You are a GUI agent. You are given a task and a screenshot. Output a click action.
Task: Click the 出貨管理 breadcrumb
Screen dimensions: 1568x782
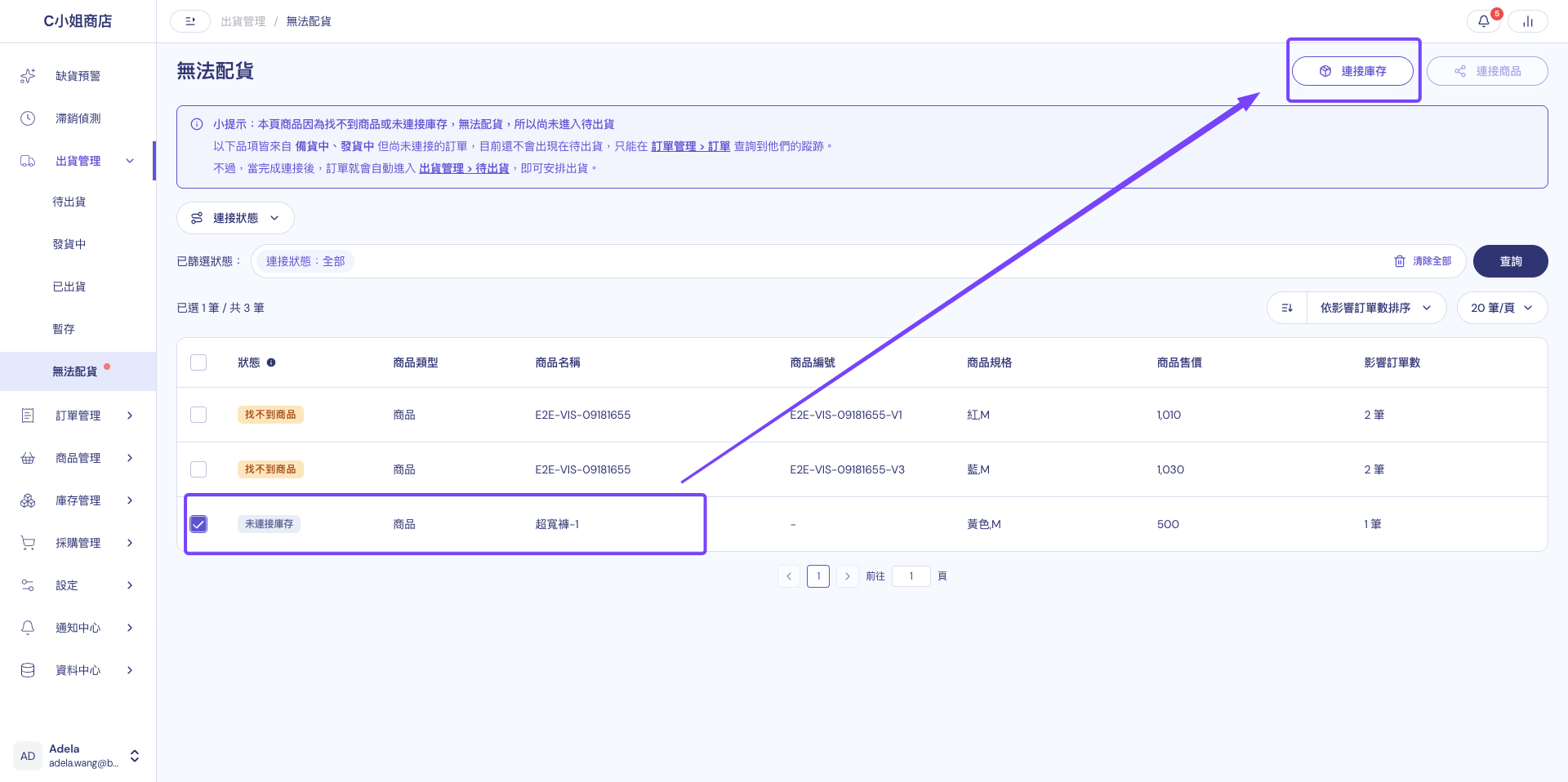click(243, 21)
